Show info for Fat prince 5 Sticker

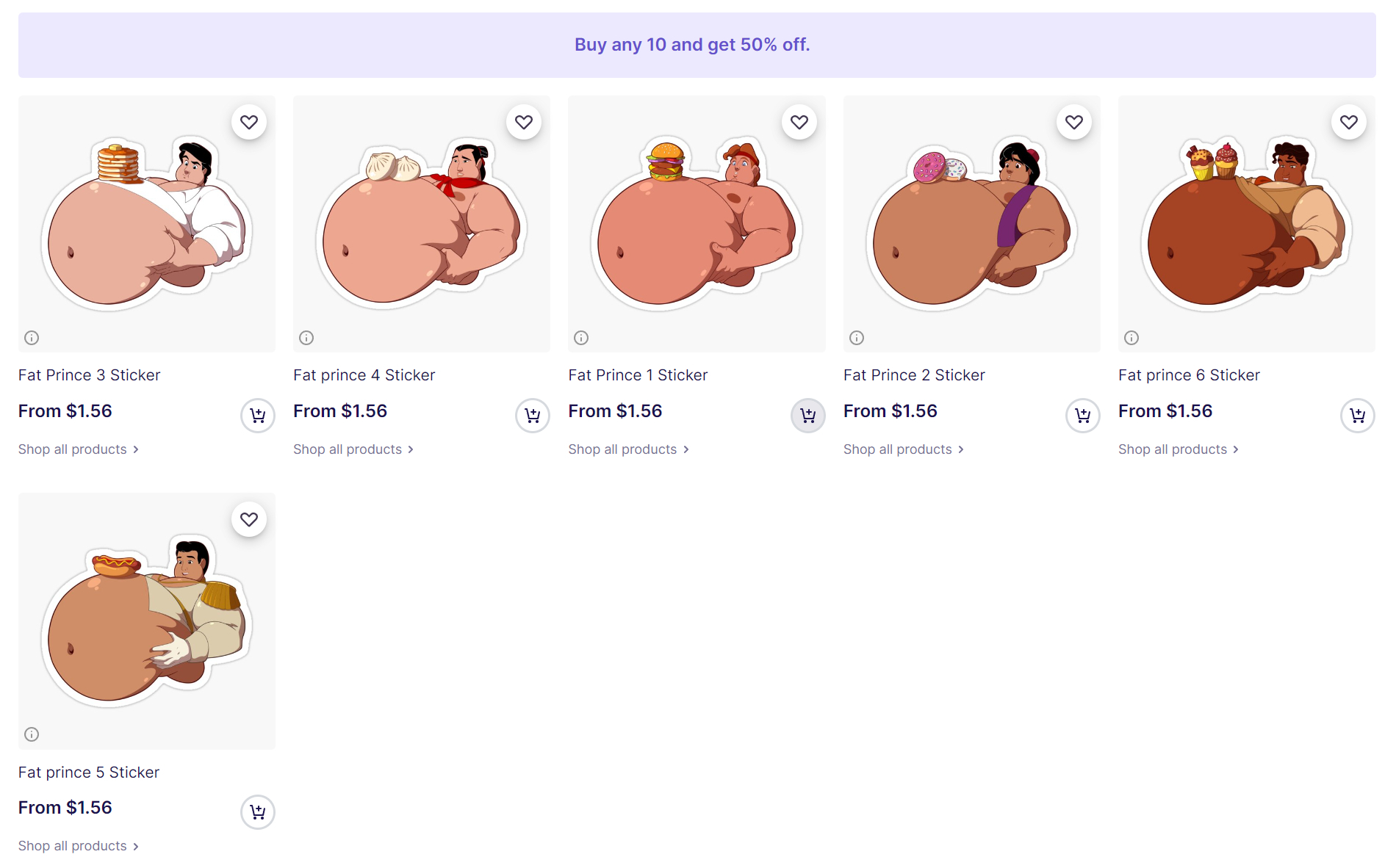pos(32,734)
